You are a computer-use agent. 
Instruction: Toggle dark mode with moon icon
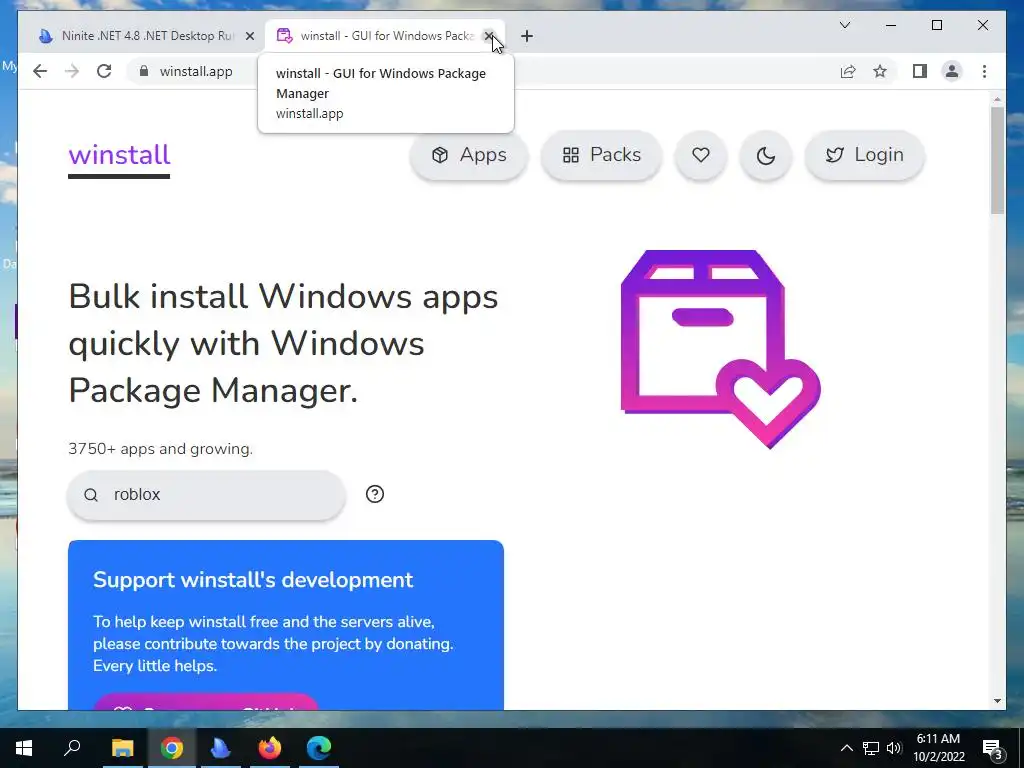click(x=765, y=155)
